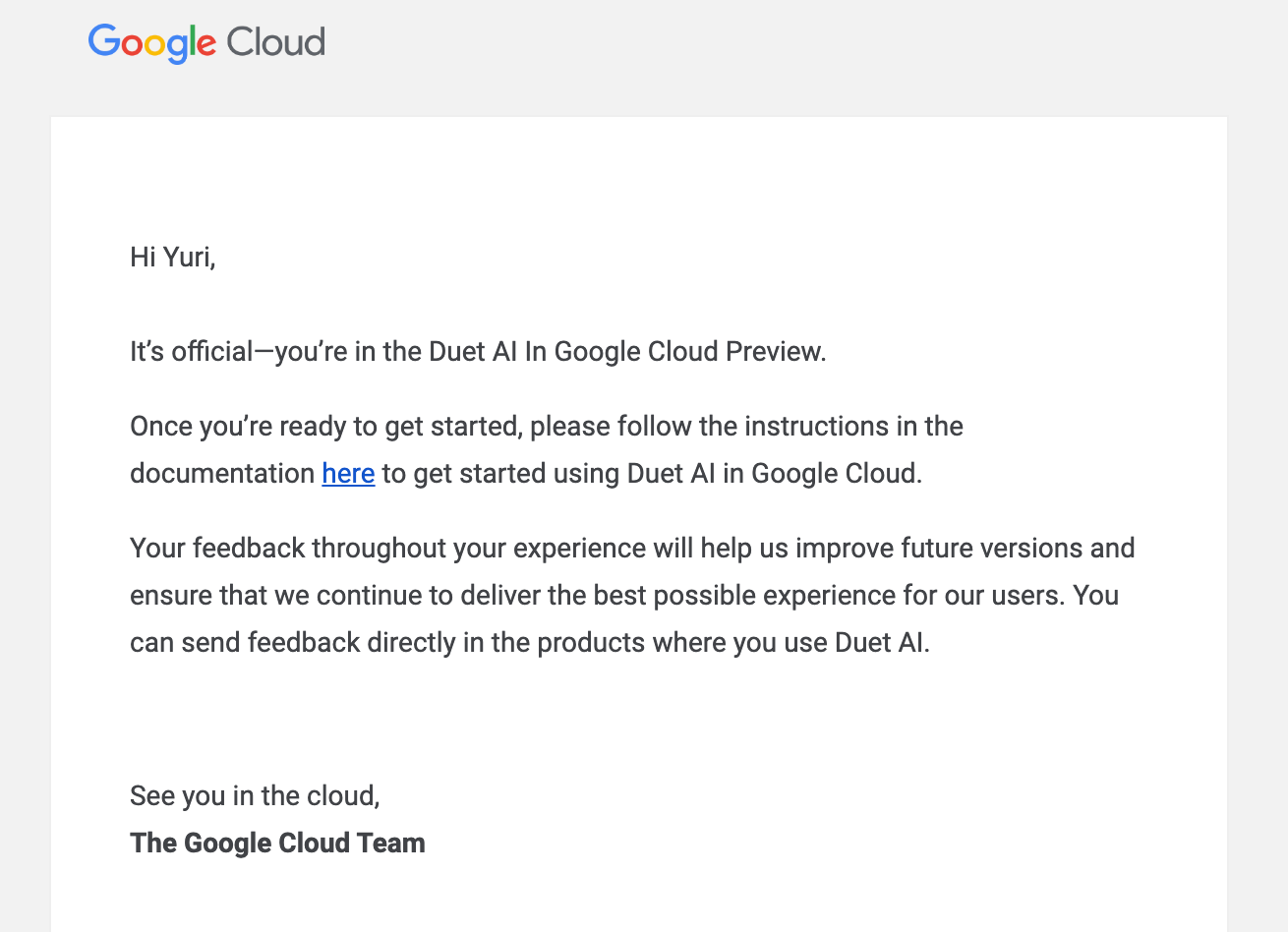Click the word 'documentation' before the link

(x=222, y=474)
